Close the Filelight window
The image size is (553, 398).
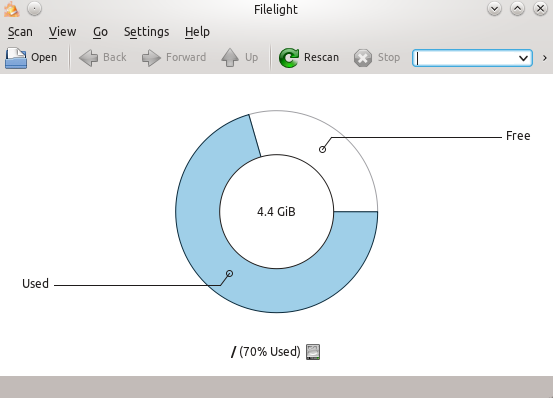click(x=540, y=9)
